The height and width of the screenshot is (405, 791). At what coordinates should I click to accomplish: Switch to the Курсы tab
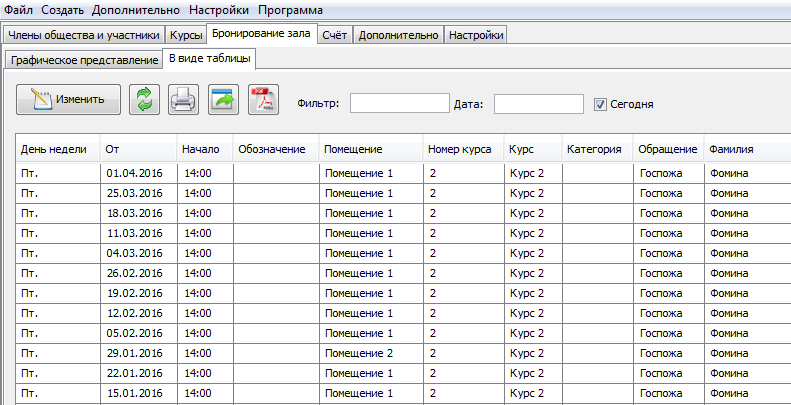(x=186, y=35)
